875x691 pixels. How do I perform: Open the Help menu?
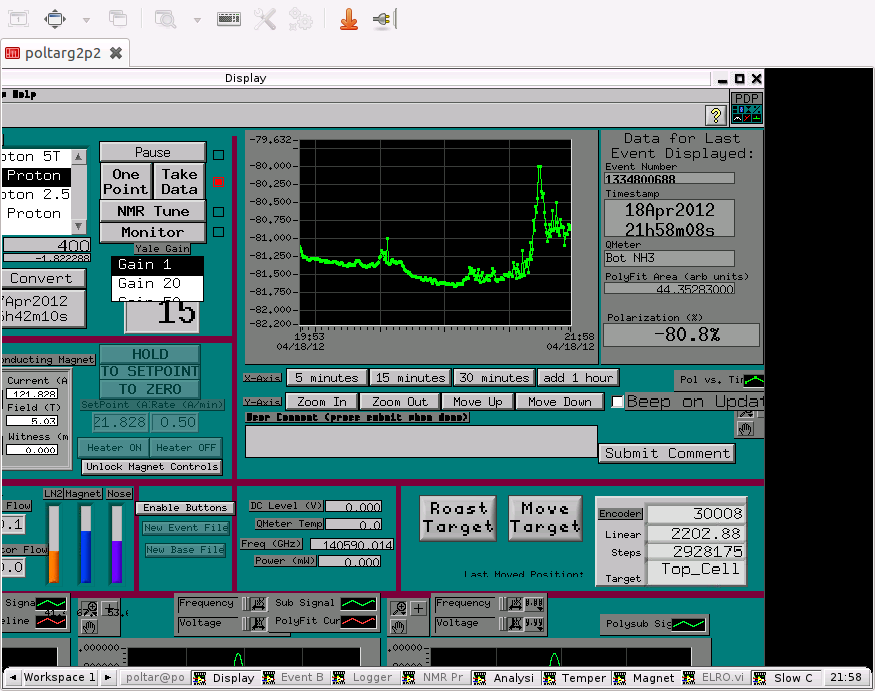coord(25,94)
